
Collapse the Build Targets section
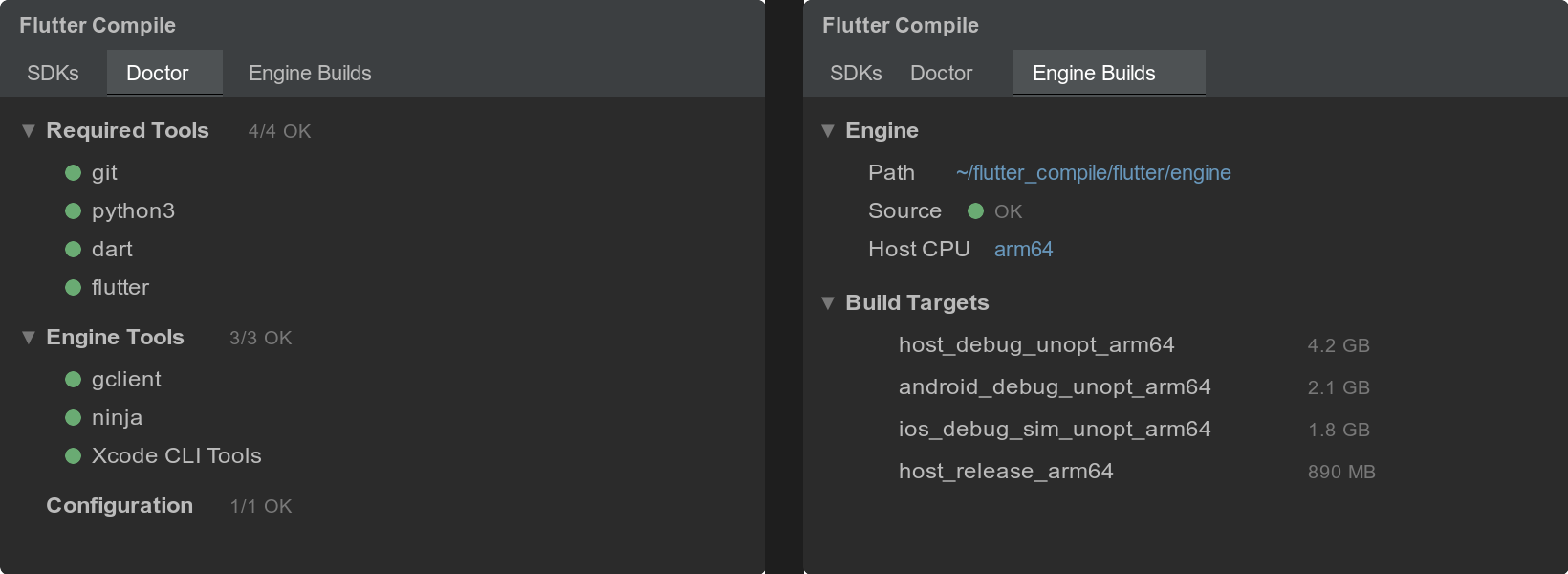(x=828, y=303)
